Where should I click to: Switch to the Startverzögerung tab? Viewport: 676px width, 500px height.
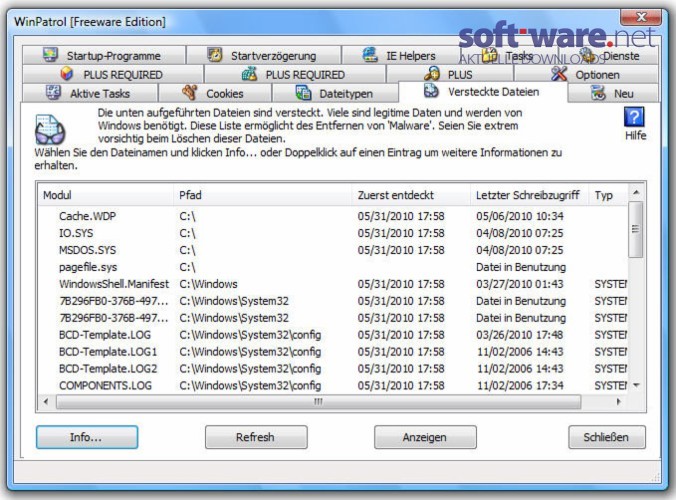264,56
